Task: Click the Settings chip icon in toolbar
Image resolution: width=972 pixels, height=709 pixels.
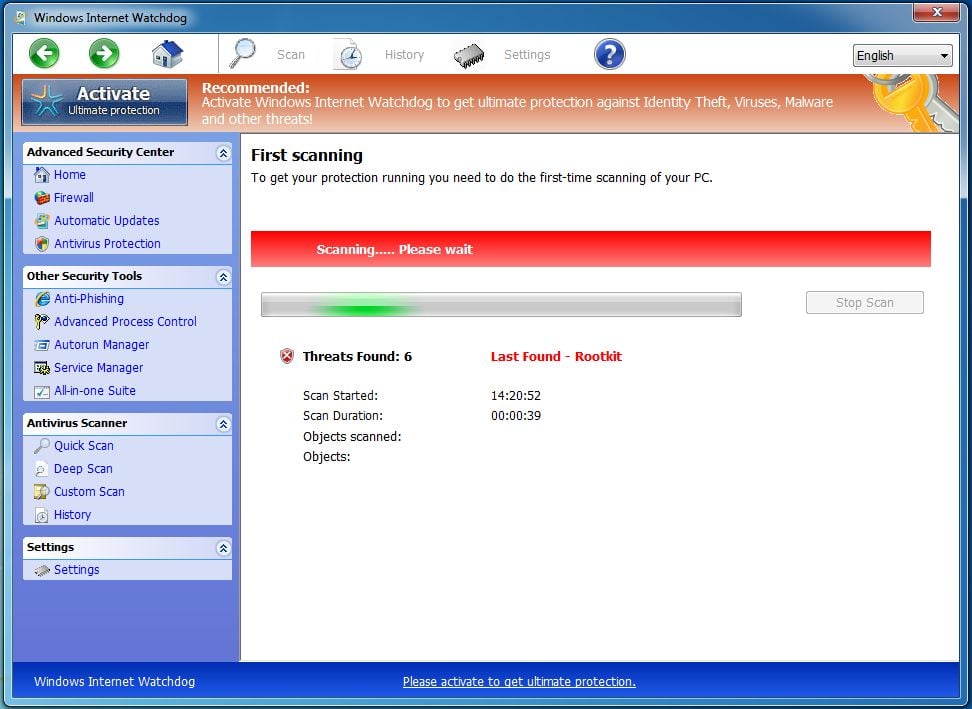Action: point(469,55)
